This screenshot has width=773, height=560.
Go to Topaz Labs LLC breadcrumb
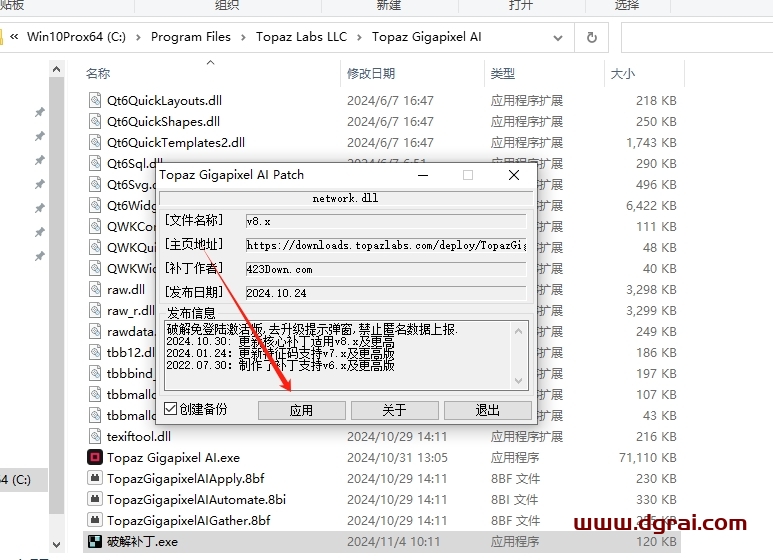tap(301, 37)
